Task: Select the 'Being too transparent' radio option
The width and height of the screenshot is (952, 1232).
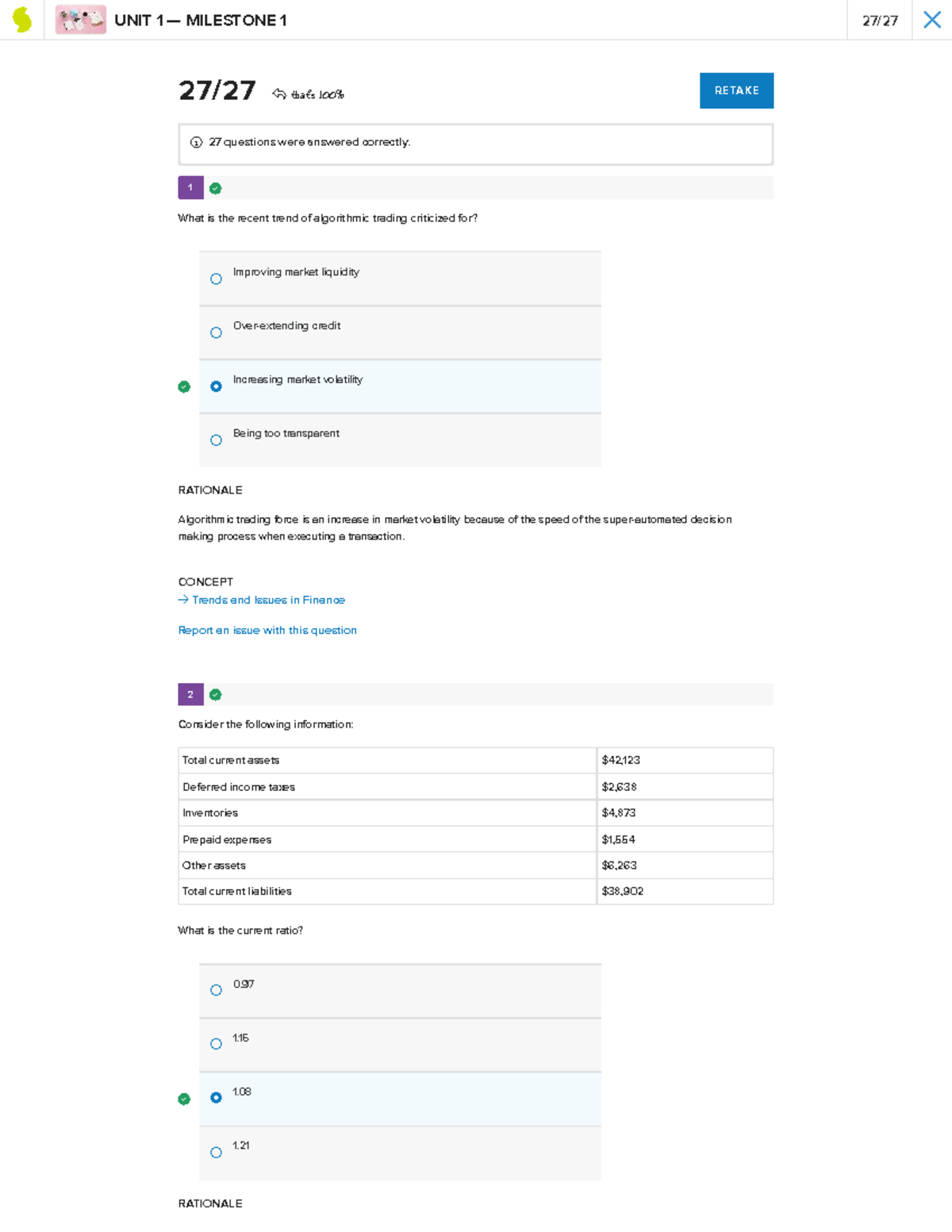Action: [216, 440]
